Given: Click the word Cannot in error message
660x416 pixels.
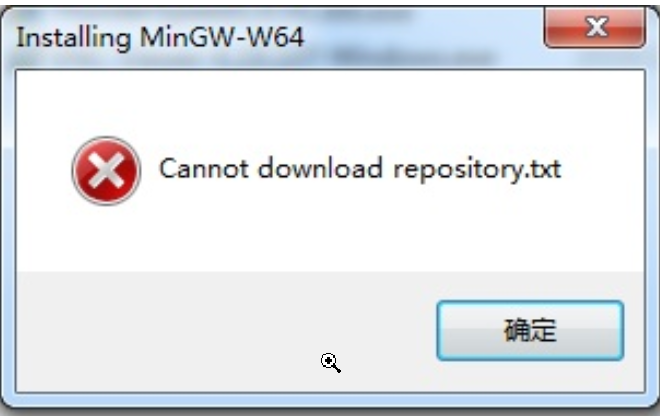Looking at the screenshot, I should click(204, 168).
